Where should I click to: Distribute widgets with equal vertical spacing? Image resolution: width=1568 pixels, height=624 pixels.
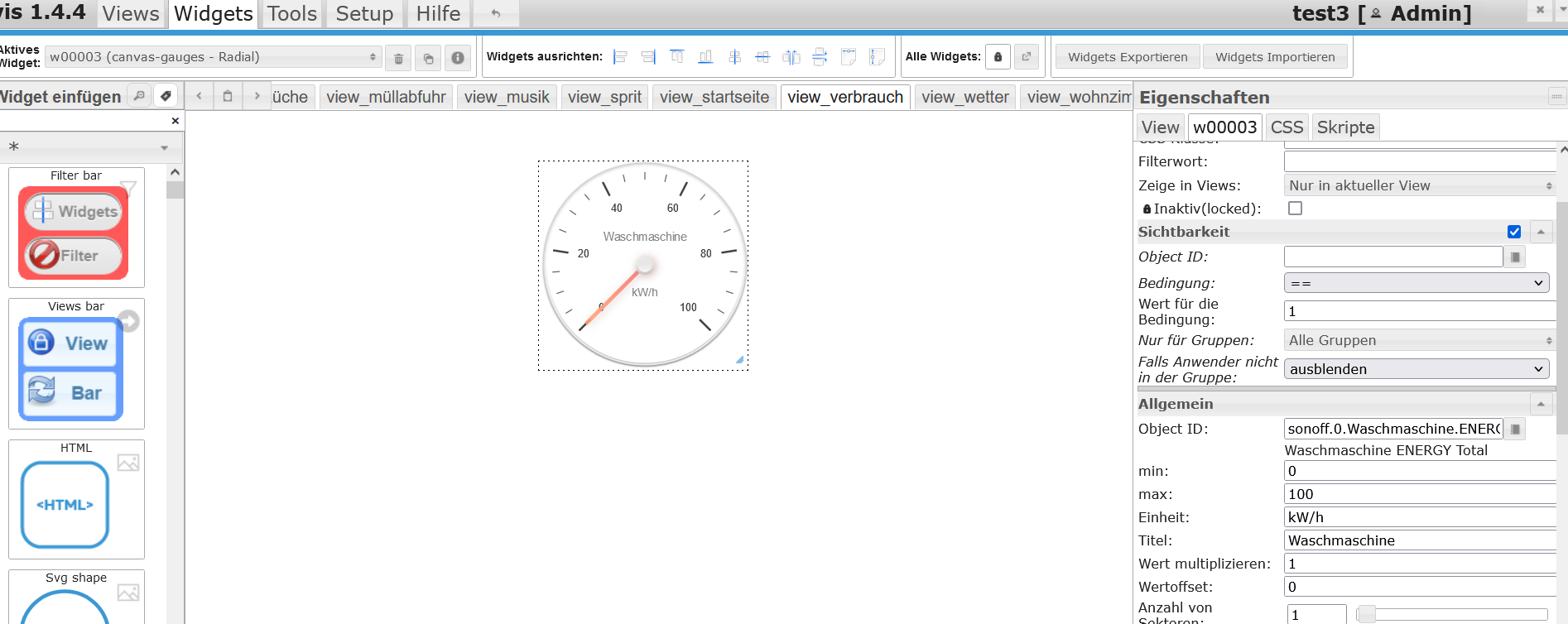pyautogui.click(x=820, y=57)
